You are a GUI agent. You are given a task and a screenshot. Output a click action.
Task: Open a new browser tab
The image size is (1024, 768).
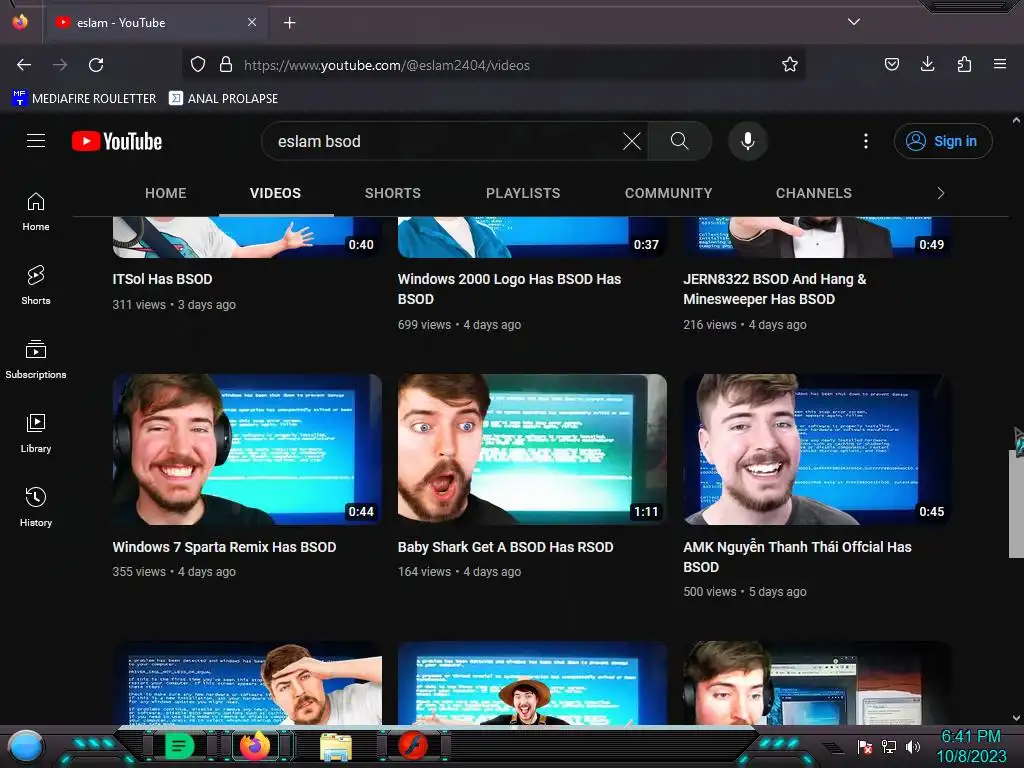[289, 23]
